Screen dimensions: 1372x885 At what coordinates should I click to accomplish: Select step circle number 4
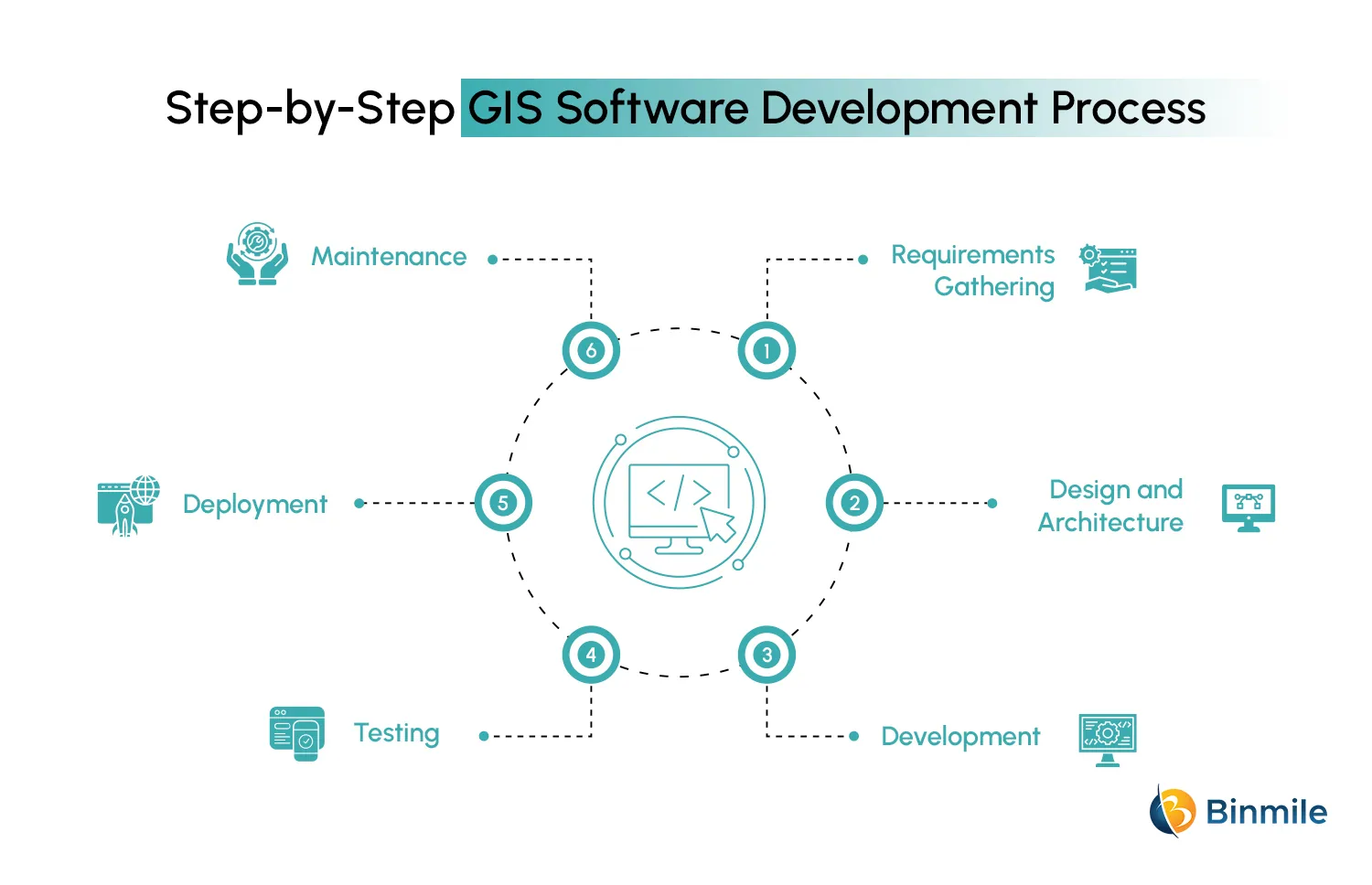[591, 655]
